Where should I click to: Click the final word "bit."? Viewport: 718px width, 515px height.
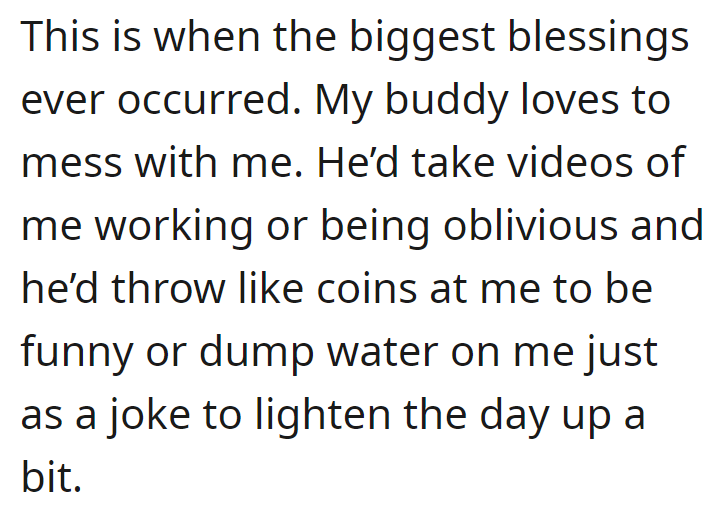point(51,477)
